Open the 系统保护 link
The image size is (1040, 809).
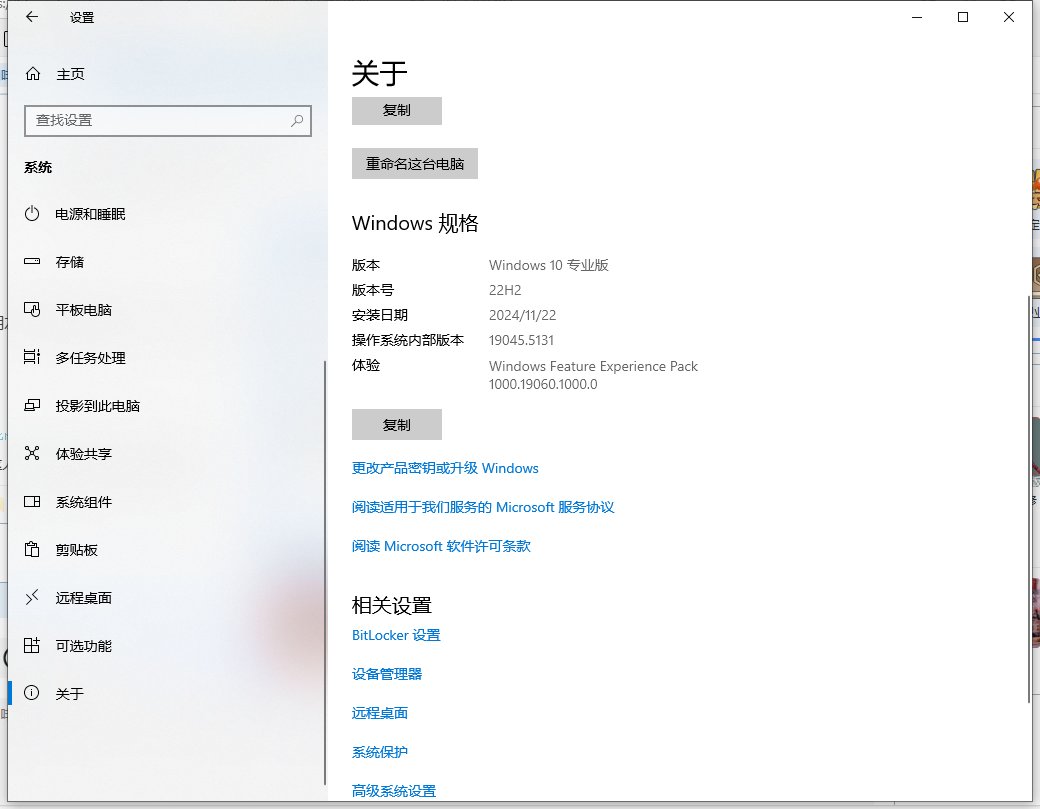[379, 753]
